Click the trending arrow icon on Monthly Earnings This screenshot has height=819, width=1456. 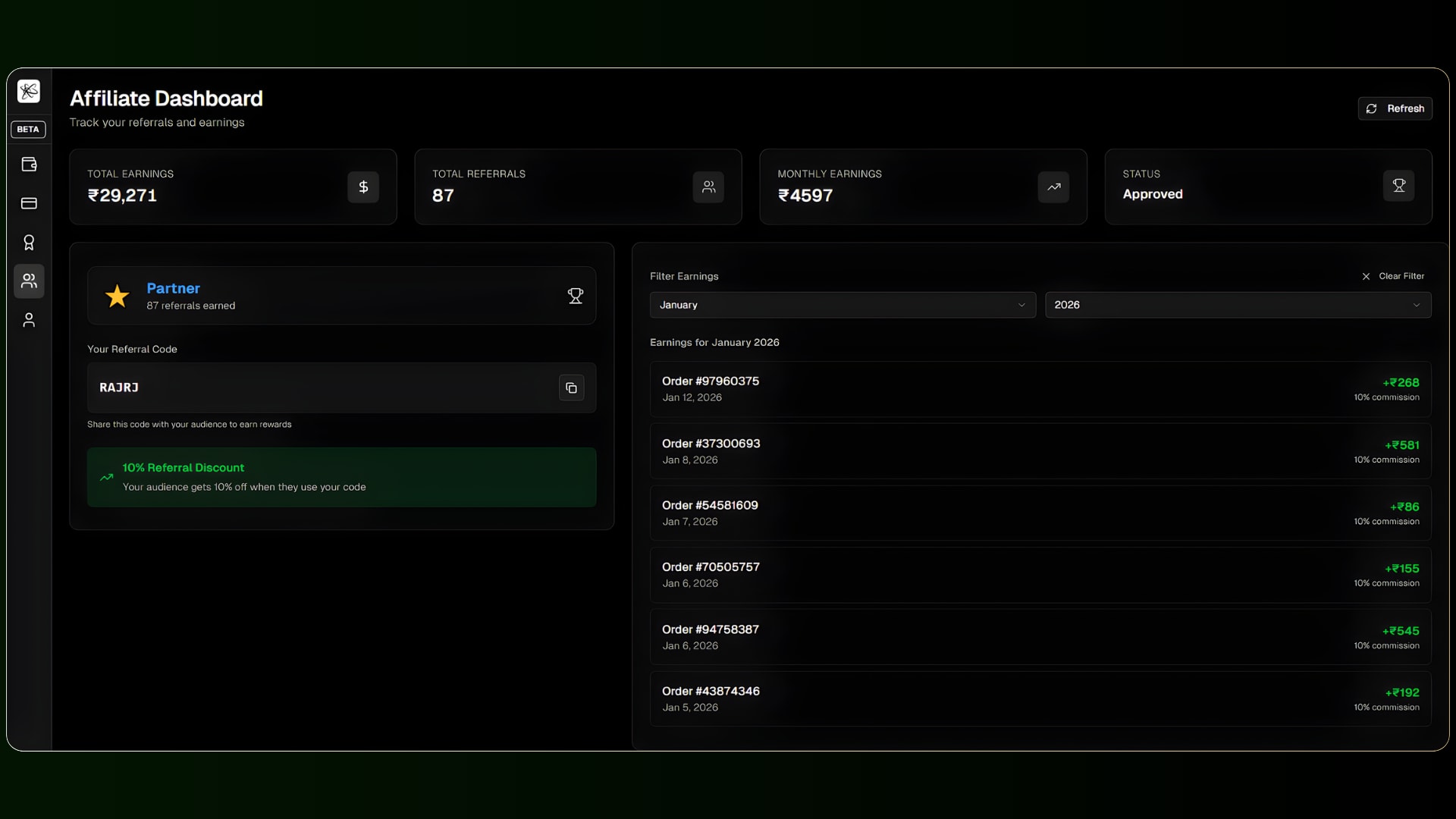pyautogui.click(x=1053, y=187)
